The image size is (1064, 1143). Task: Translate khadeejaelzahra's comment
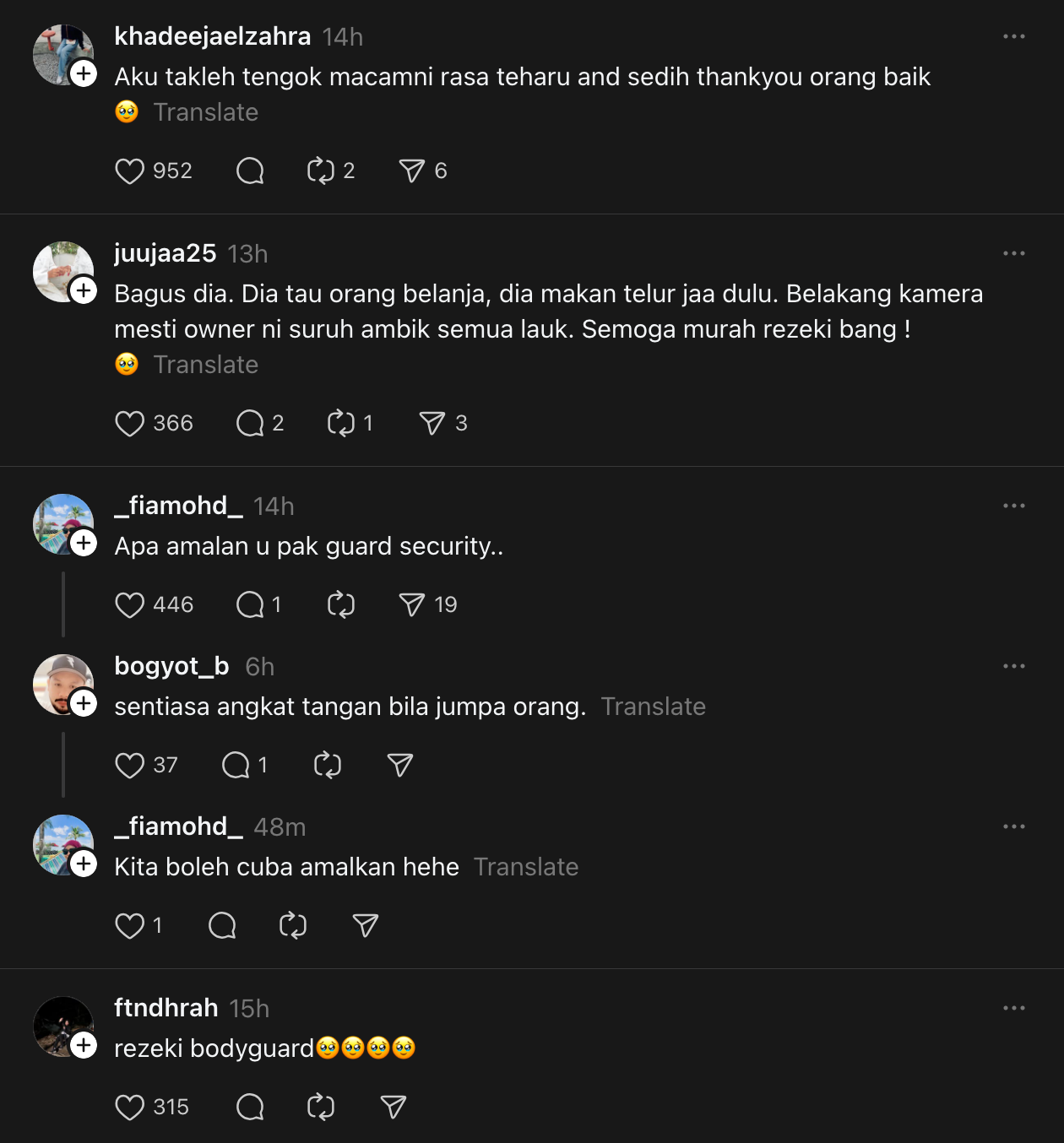click(x=205, y=112)
